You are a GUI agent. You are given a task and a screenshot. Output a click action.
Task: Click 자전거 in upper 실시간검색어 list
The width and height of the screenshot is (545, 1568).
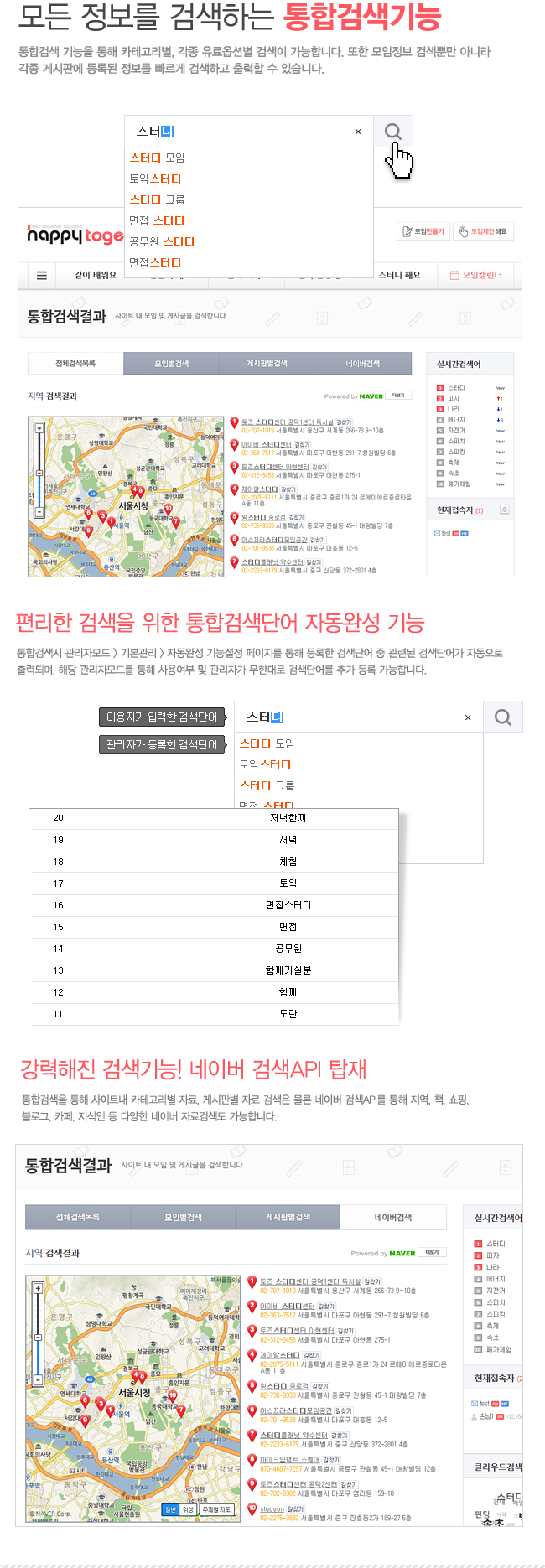click(456, 430)
